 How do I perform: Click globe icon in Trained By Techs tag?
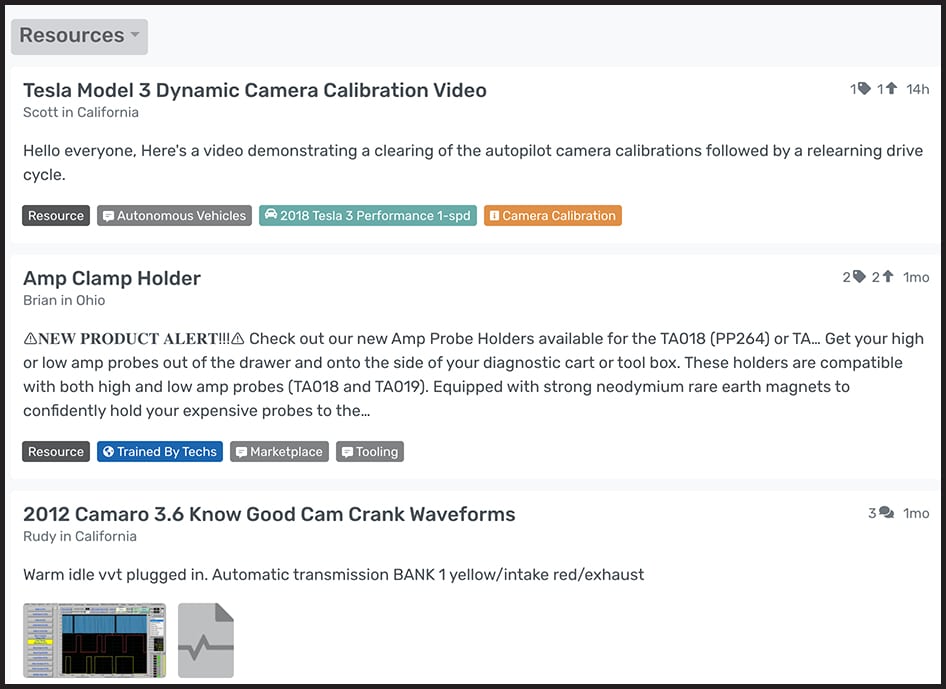click(x=109, y=451)
